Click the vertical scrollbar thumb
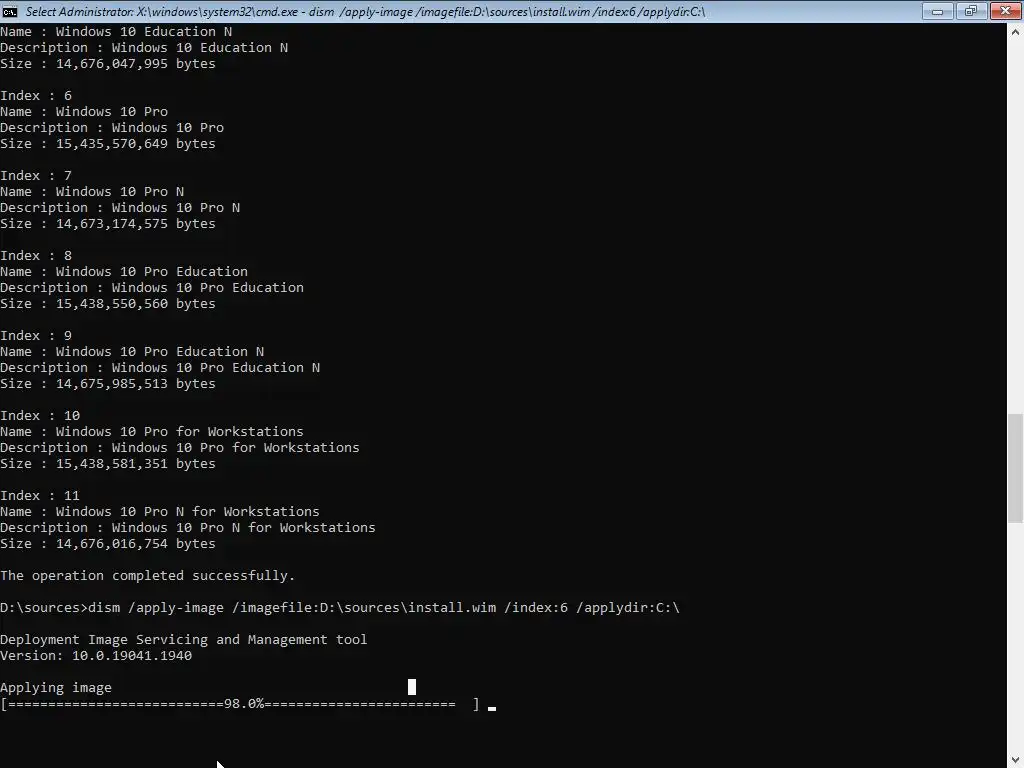1024x768 pixels. point(1016,468)
